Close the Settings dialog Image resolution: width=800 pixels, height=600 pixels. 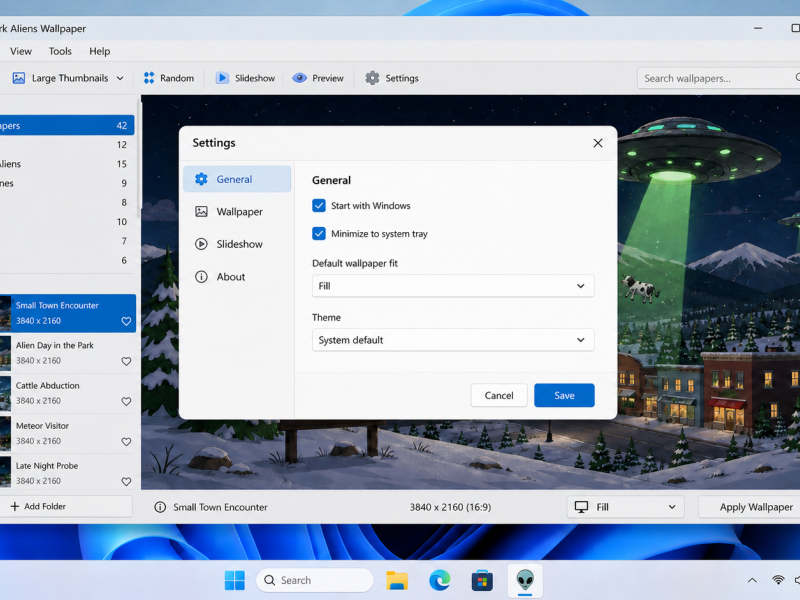pos(598,143)
